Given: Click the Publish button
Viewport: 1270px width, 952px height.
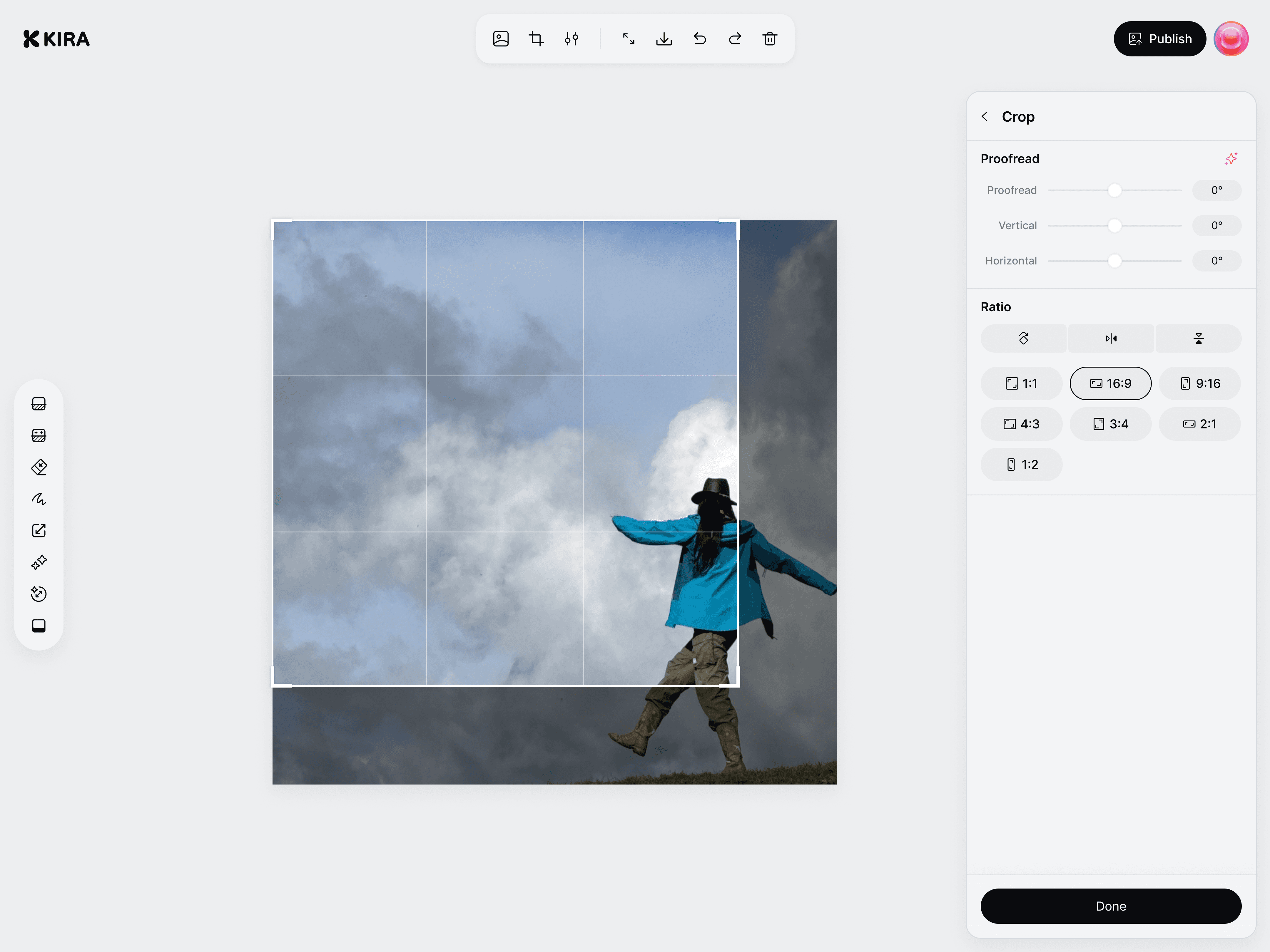Looking at the screenshot, I should [x=1160, y=39].
